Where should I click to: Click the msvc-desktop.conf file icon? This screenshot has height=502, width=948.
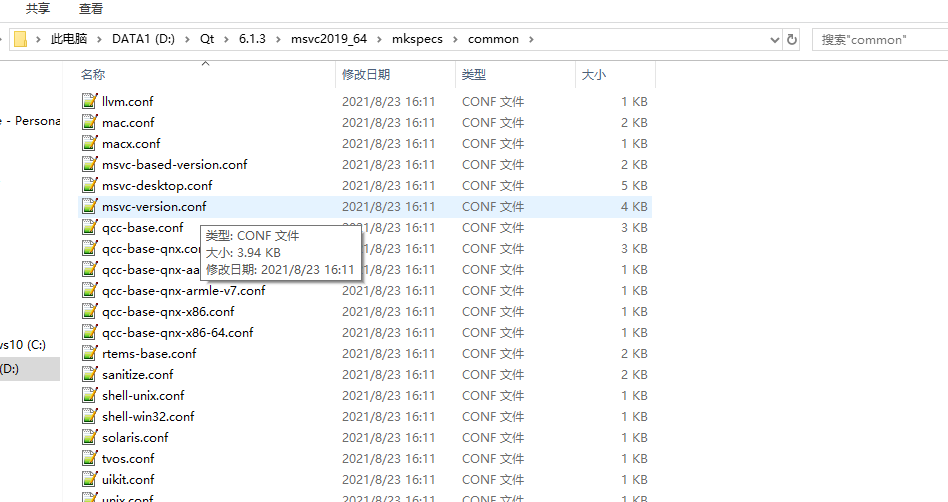tap(89, 185)
